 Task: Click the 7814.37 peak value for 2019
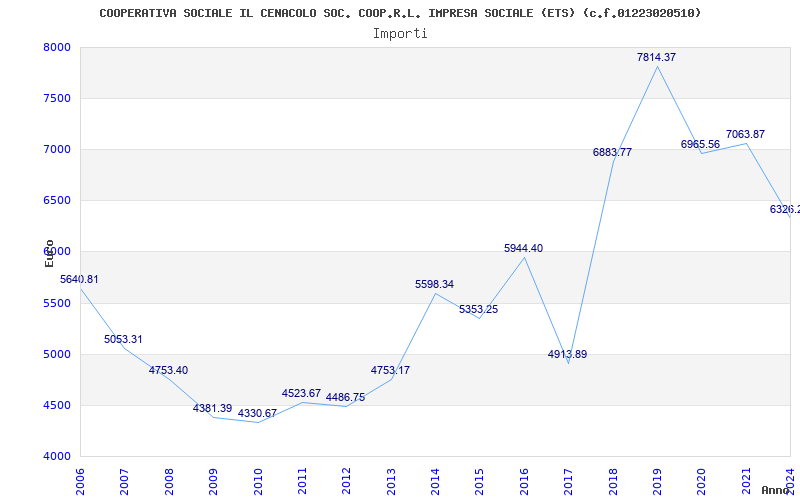[x=656, y=58]
